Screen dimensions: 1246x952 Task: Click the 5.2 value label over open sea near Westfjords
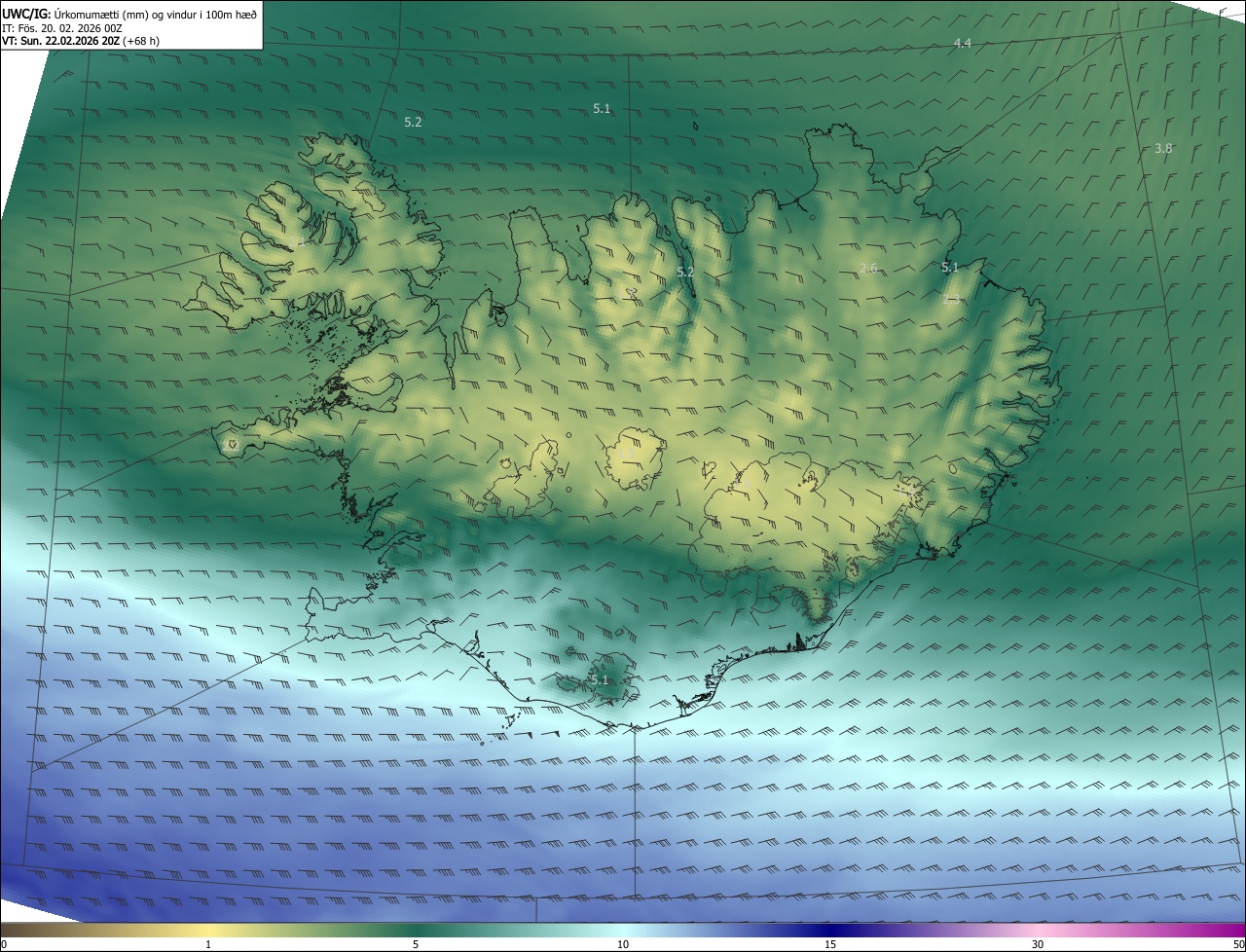[413, 122]
